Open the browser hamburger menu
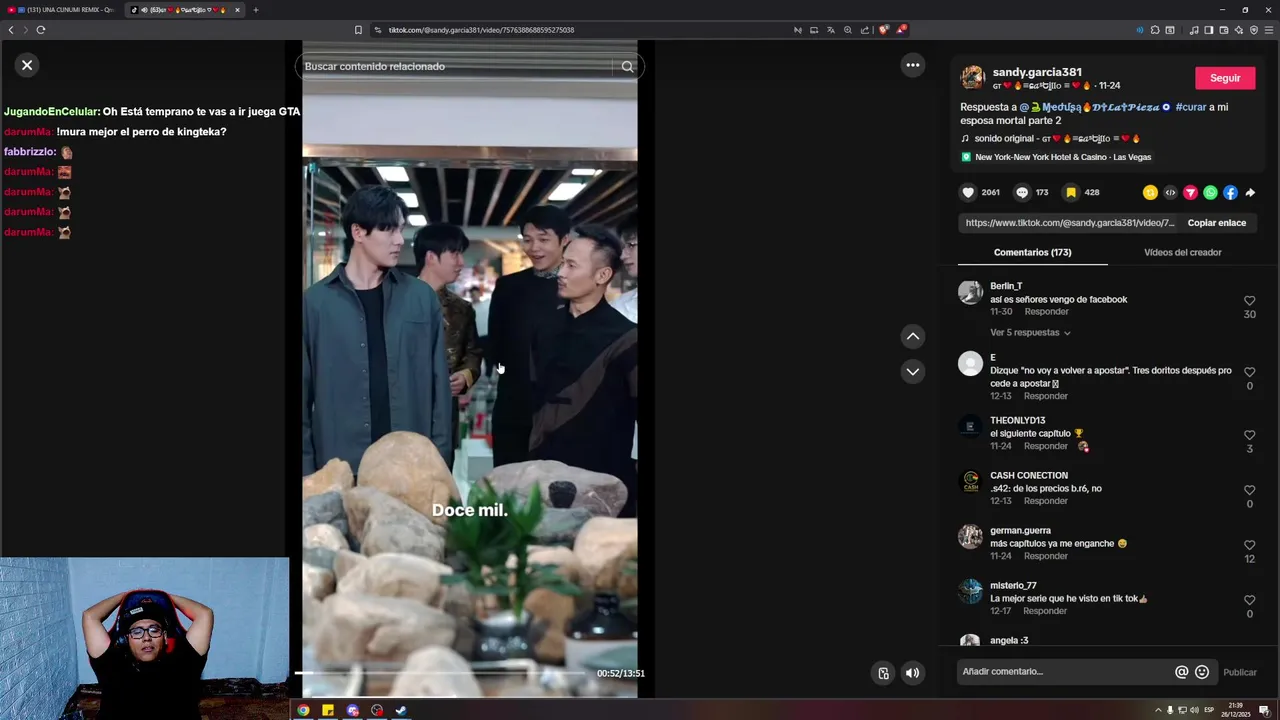The image size is (1280, 720). click(1270, 30)
